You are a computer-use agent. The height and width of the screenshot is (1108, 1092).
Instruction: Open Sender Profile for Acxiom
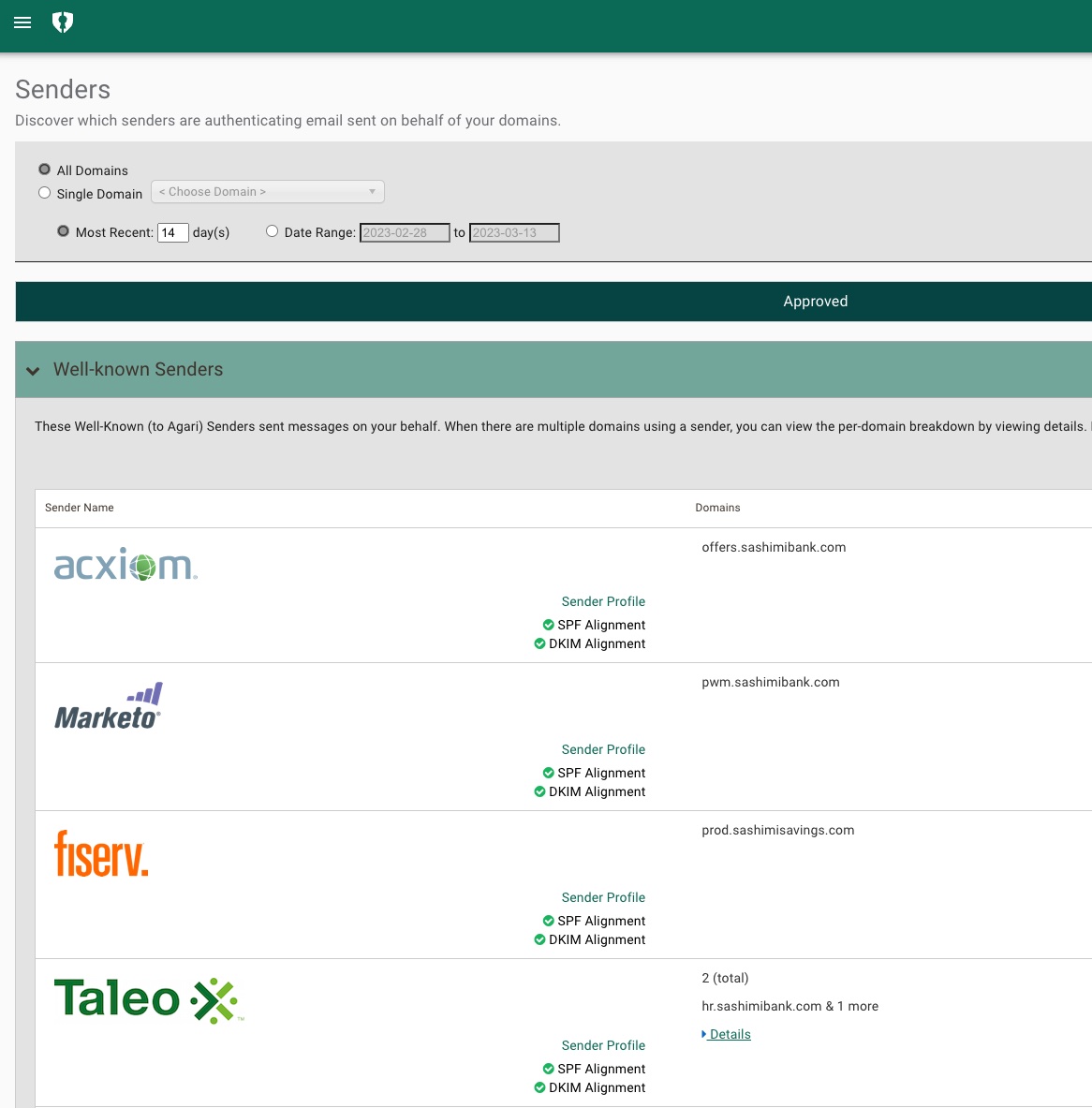pyautogui.click(x=603, y=601)
